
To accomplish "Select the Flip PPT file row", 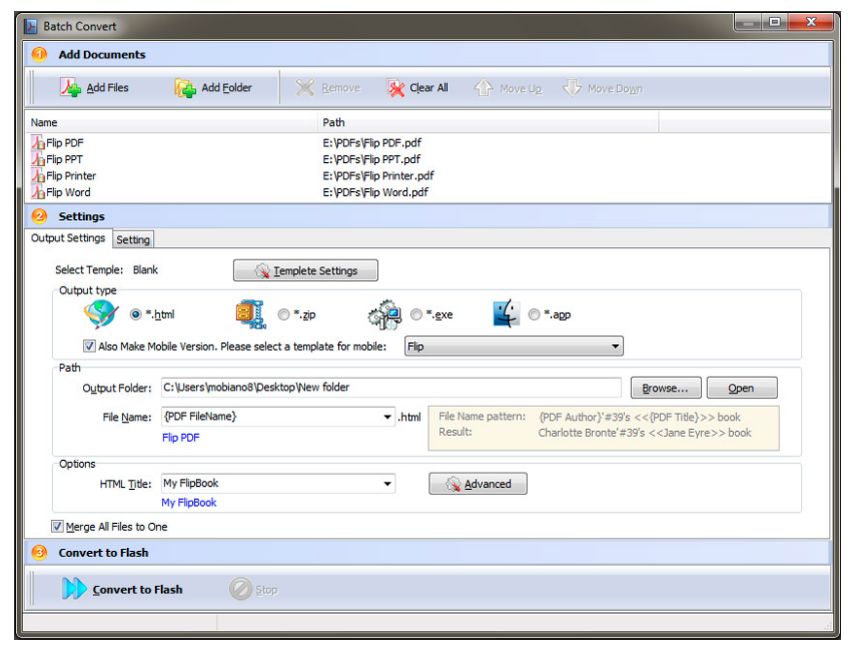I will pyautogui.click(x=428, y=159).
